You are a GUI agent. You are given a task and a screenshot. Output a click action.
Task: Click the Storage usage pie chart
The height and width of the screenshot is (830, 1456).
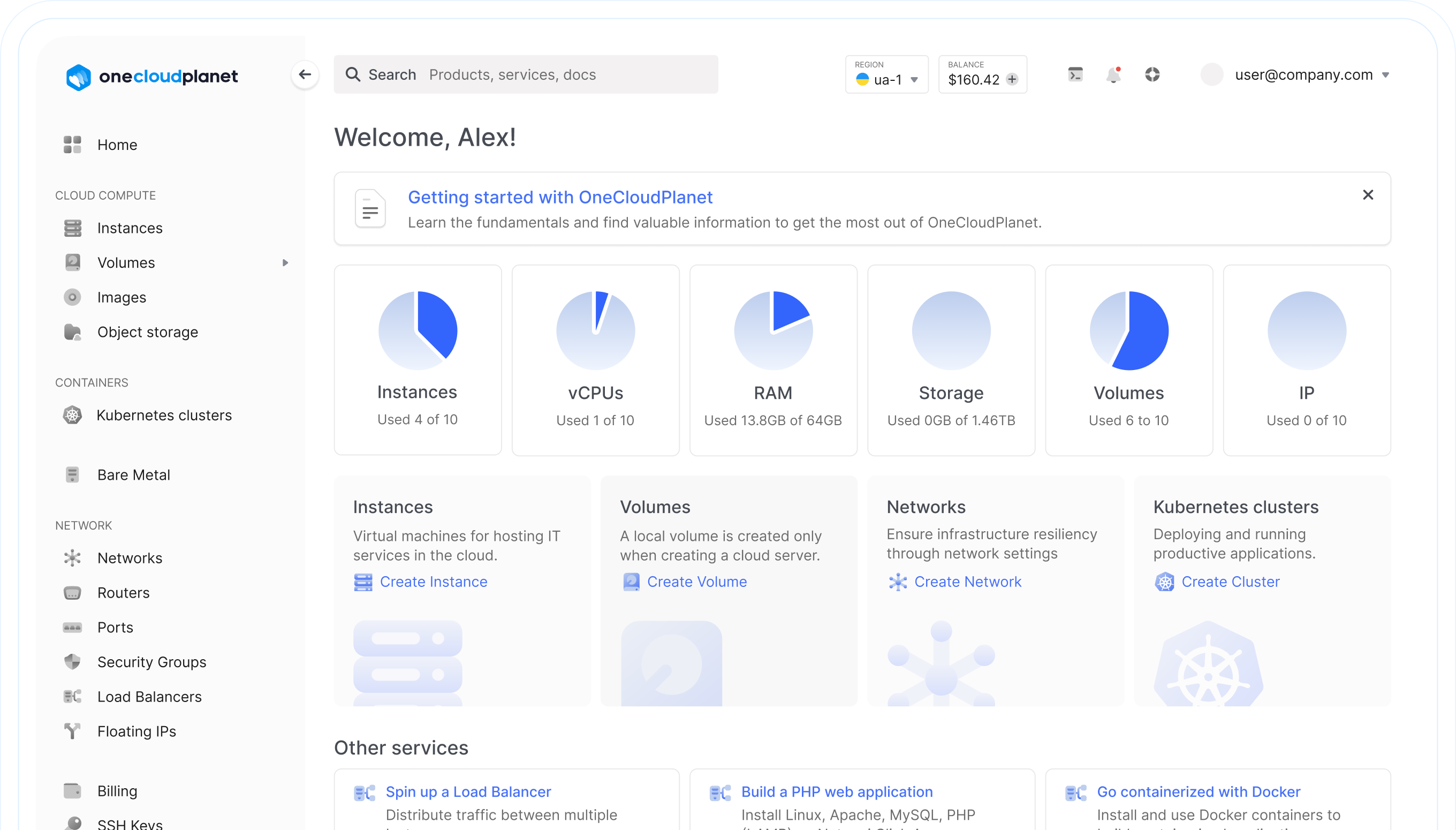tap(951, 330)
